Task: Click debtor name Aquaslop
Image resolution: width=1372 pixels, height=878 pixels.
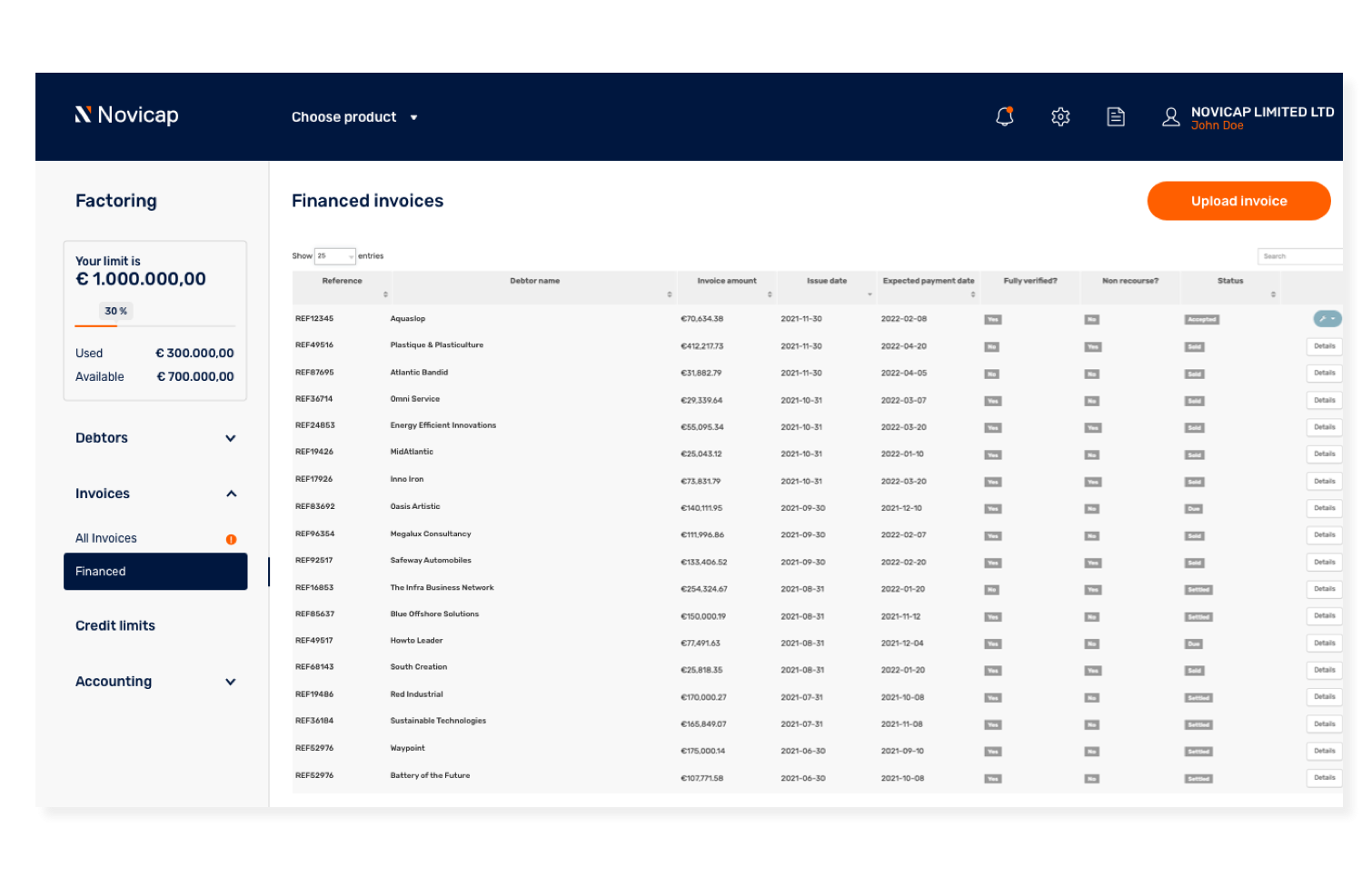Action: [x=408, y=319]
